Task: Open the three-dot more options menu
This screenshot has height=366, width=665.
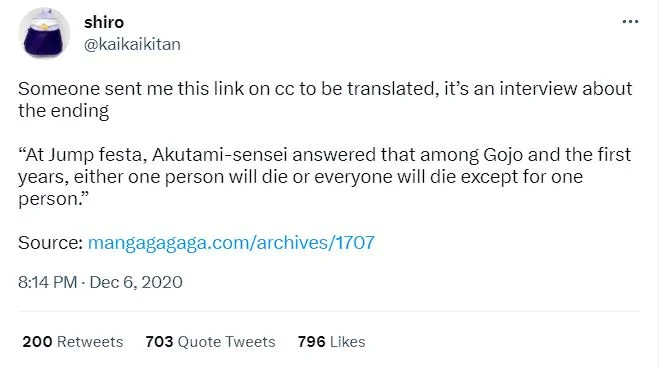Action: pos(630,22)
